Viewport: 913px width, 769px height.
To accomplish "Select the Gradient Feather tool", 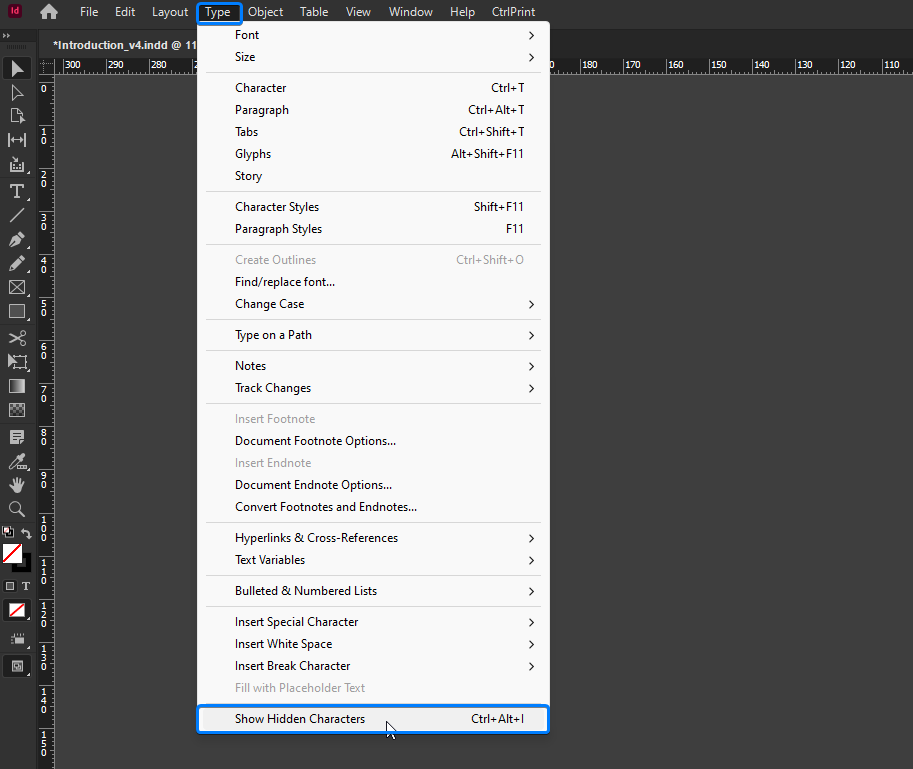I will pyautogui.click(x=17, y=410).
